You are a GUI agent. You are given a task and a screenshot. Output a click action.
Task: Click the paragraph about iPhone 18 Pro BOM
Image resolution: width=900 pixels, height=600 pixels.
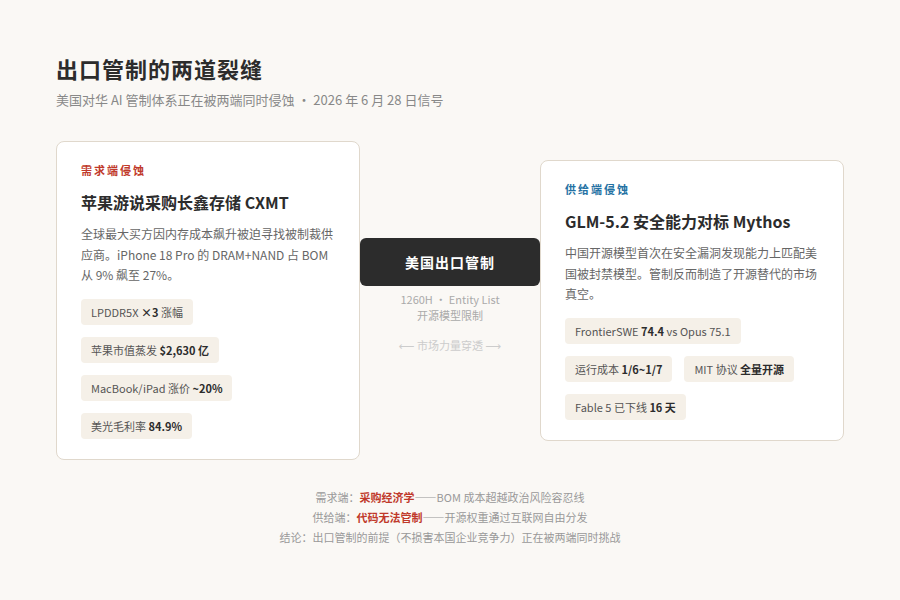pos(207,255)
